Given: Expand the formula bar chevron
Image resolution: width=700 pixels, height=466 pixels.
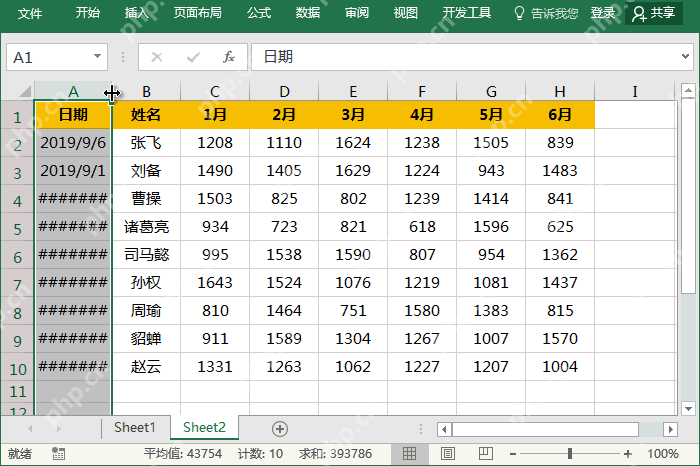Looking at the screenshot, I should click(685, 57).
